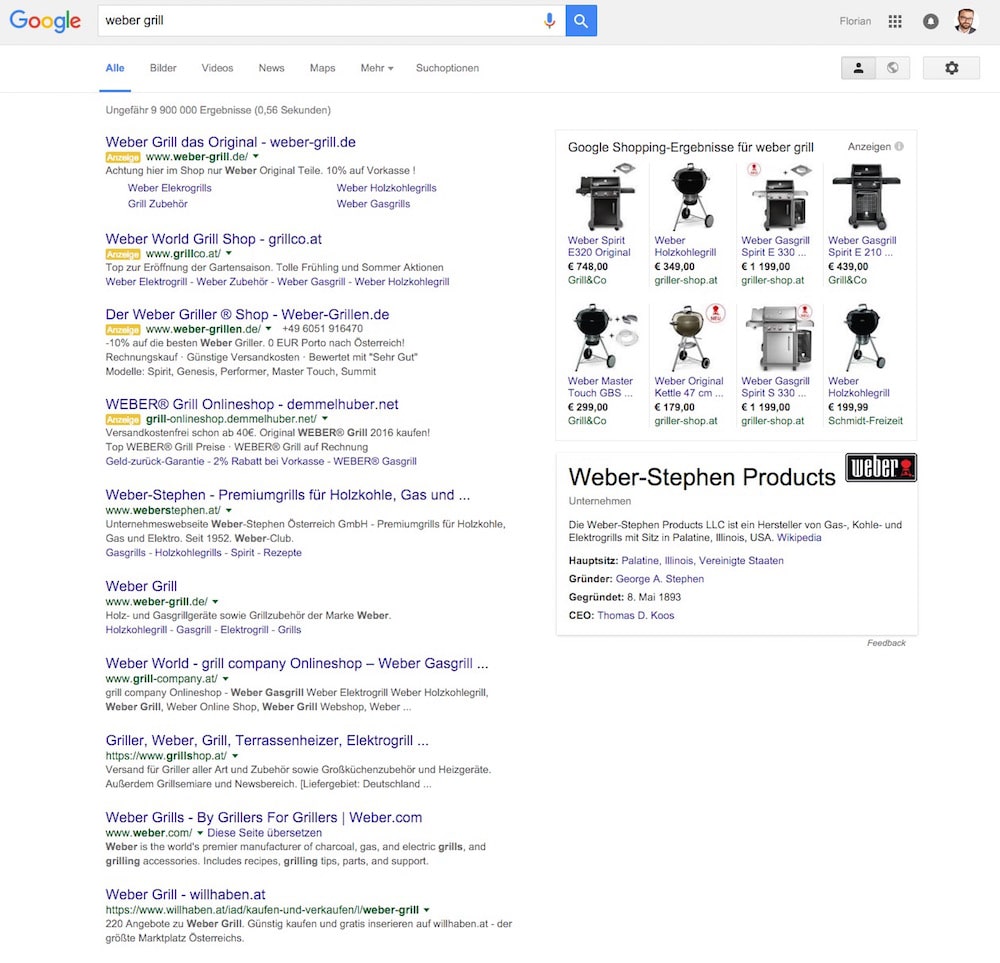Expand the Mehr dropdown
This screenshot has width=1000, height=963.
click(377, 68)
